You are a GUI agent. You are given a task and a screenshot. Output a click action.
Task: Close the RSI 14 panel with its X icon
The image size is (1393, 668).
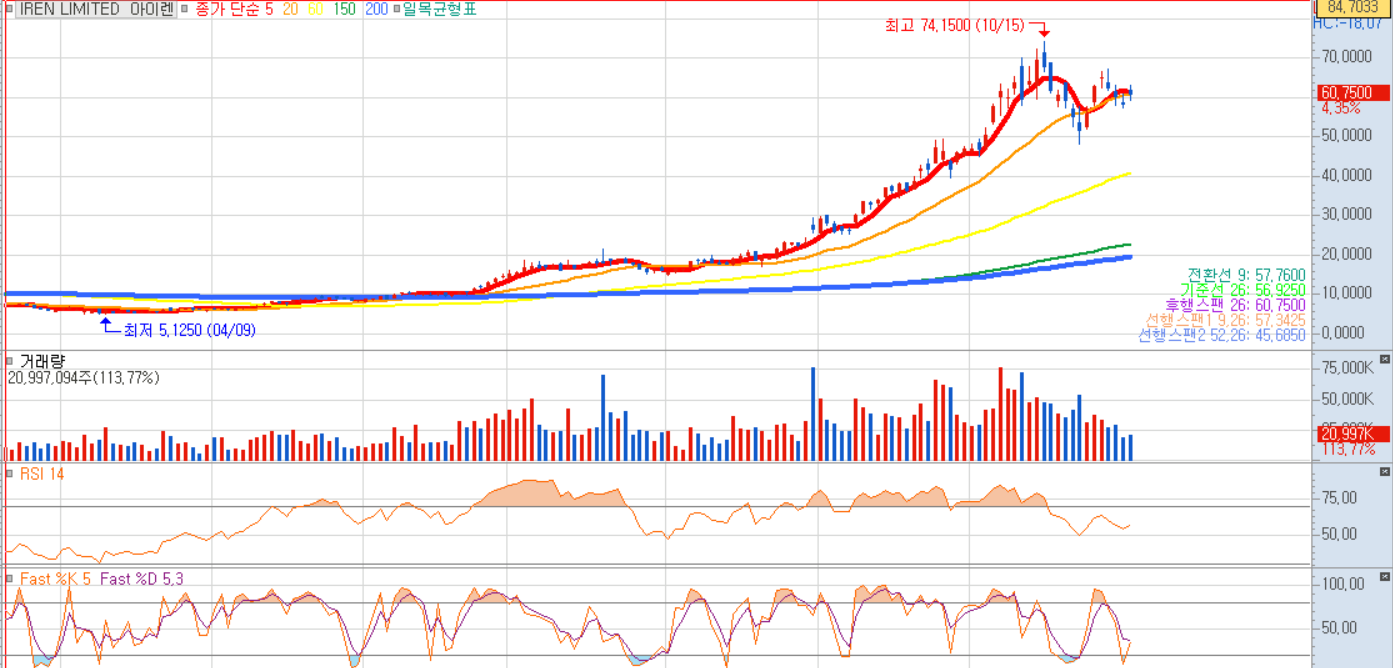(1384, 471)
